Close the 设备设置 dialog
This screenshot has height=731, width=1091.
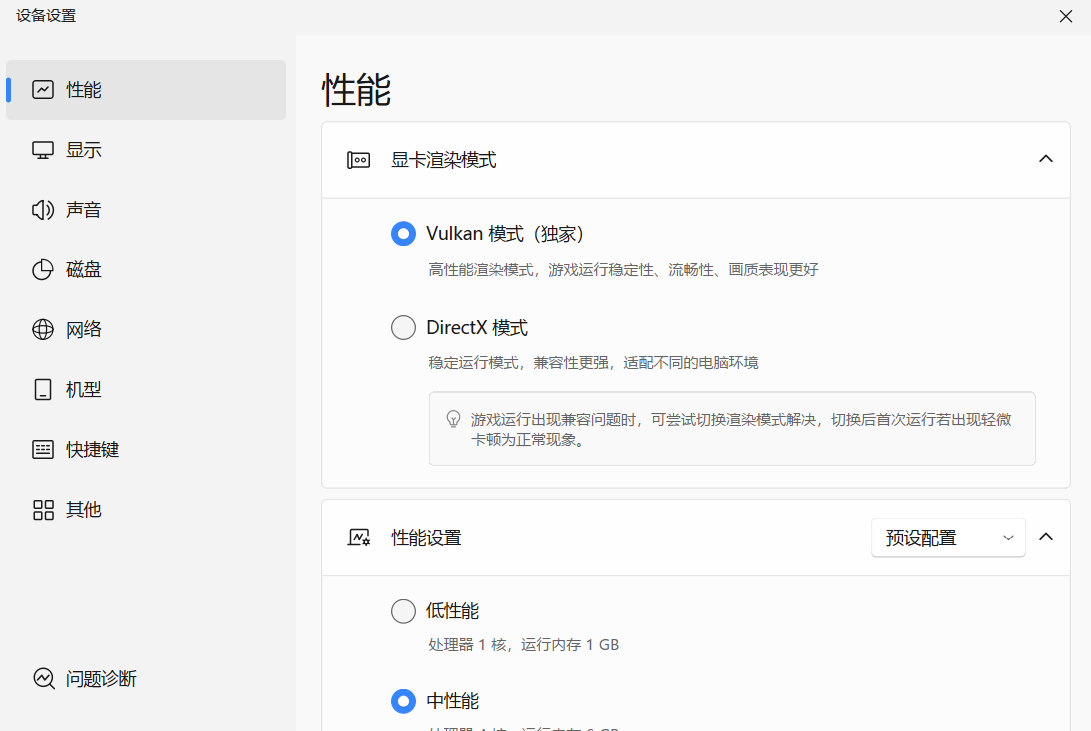click(1065, 16)
